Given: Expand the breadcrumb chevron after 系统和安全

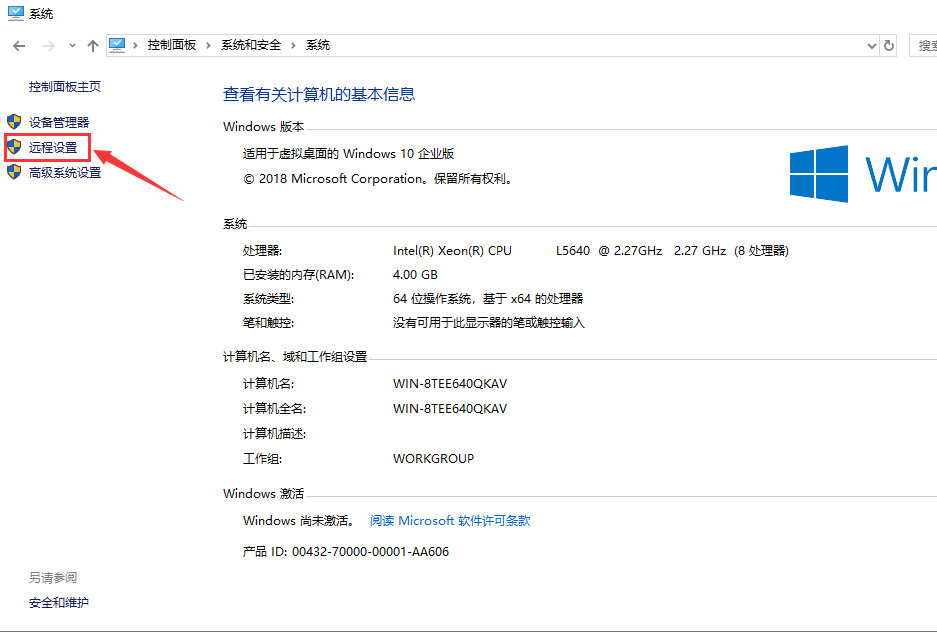Looking at the screenshot, I should point(296,45).
